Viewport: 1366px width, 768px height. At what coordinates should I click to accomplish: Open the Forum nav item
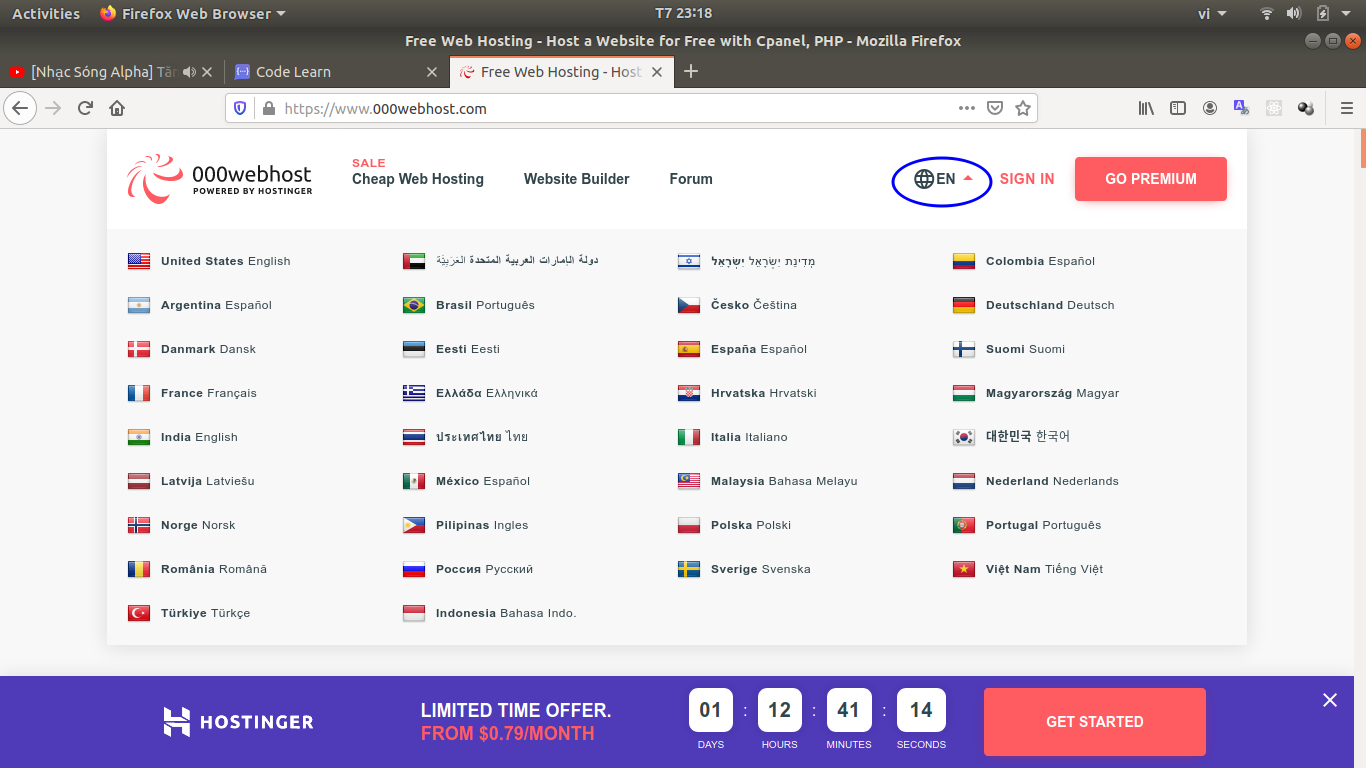(691, 179)
